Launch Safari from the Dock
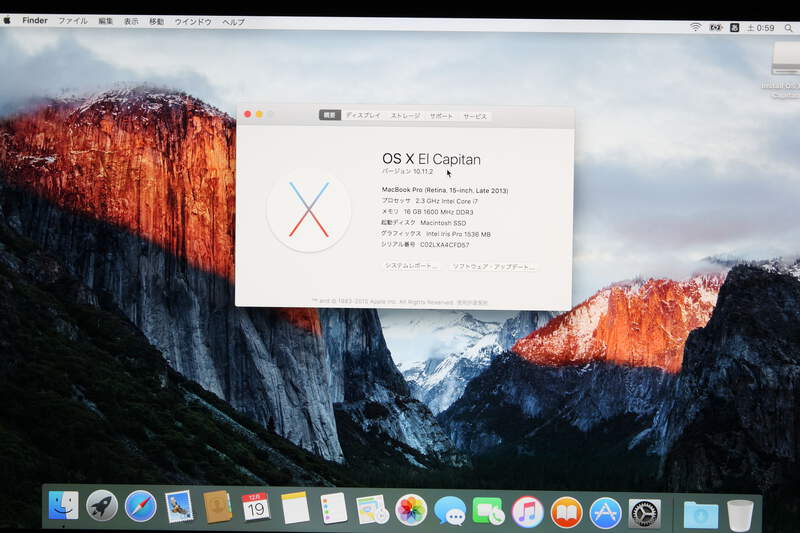Screen dimensions: 800x533 pos(141,507)
